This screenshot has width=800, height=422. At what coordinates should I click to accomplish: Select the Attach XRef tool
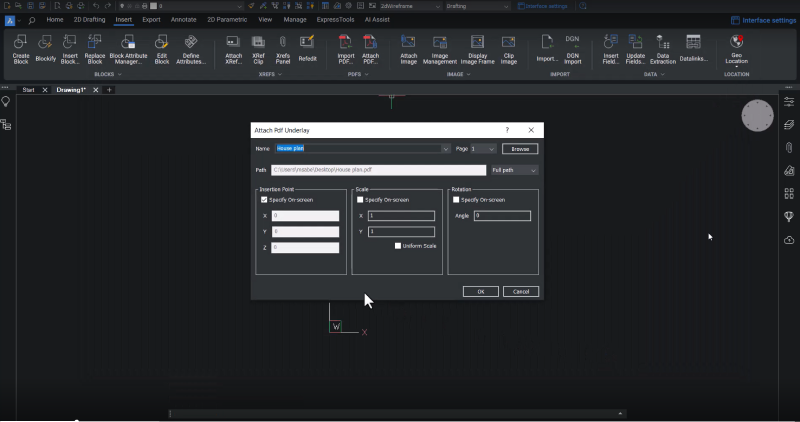point(234,49)
